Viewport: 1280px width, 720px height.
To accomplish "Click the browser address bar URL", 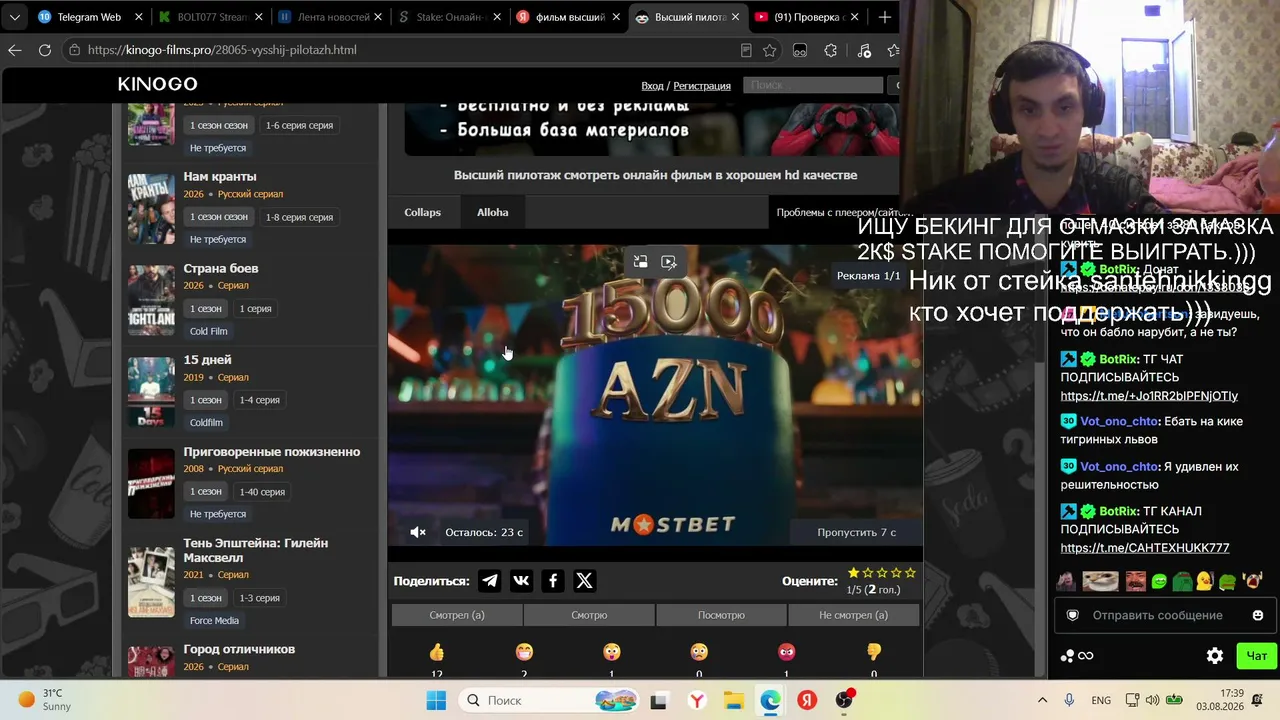I will coord(222,50).
